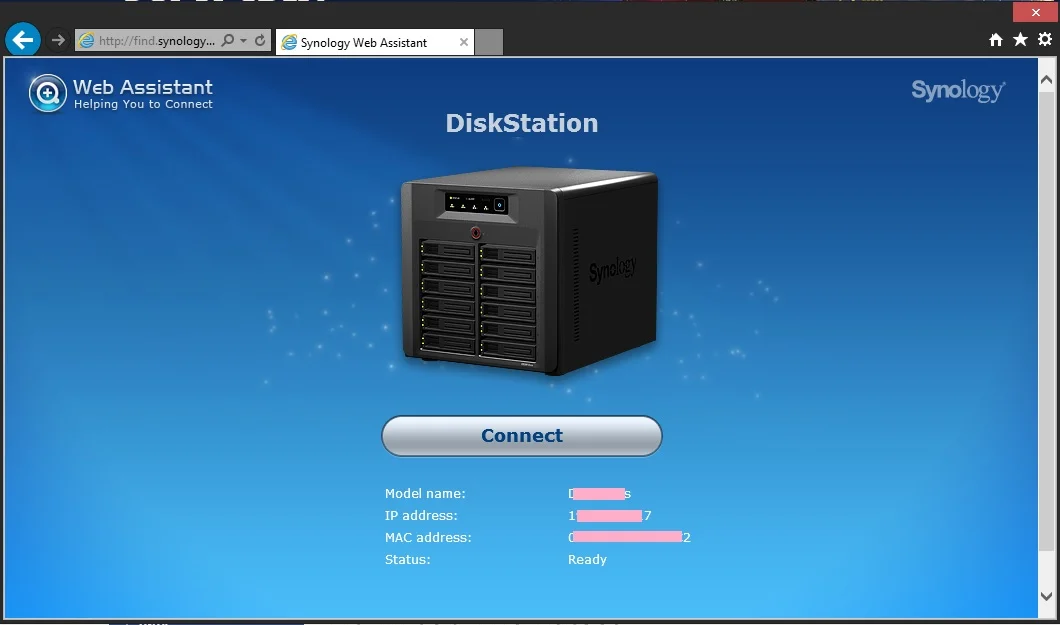Click the DiskStation heading text
This screenshot has width=1060, height=625.
(522, 123)
